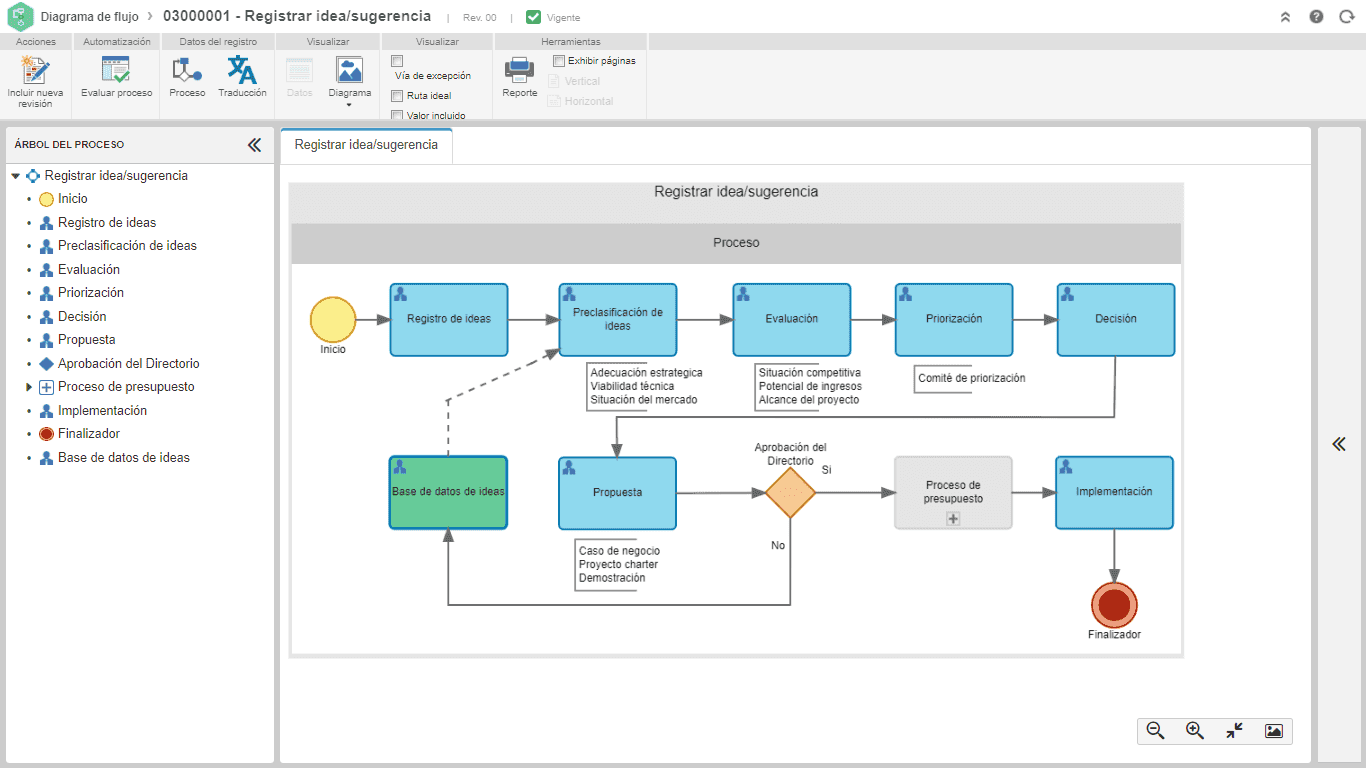
Task: Enable the Ruta ideal checkbox
Action: (397, 96)
